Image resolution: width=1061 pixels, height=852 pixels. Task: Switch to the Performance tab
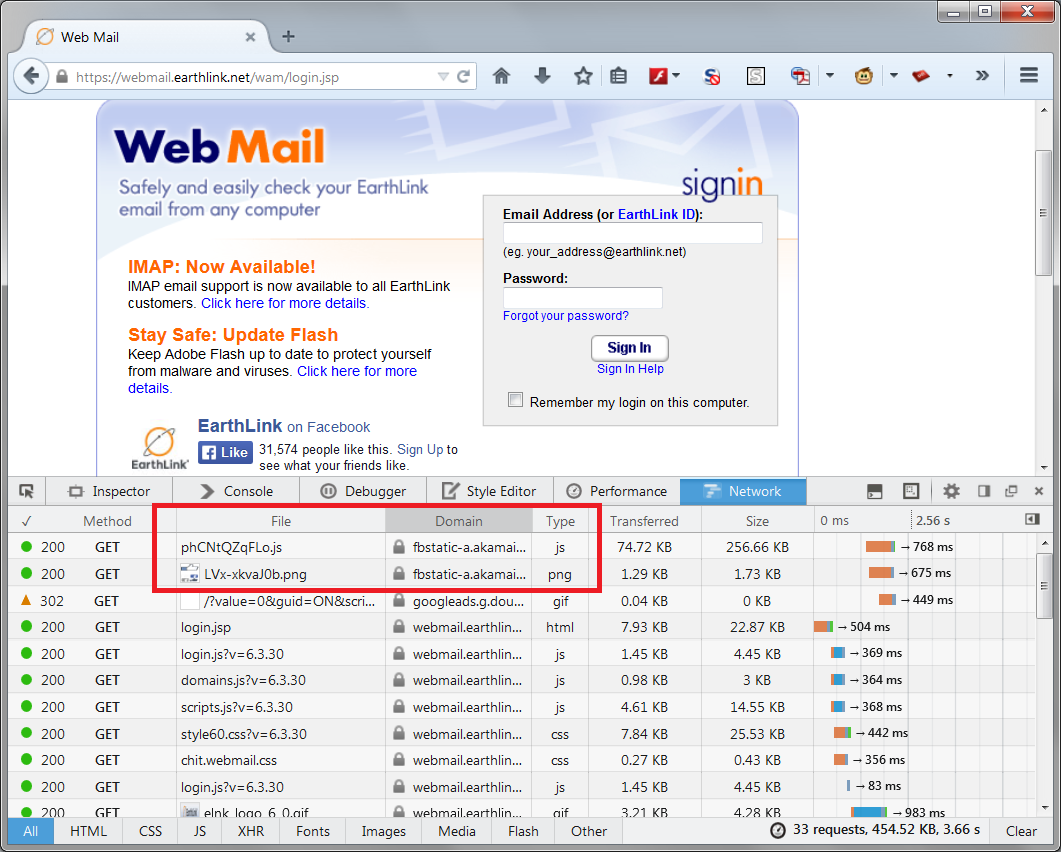coord(616,491)
